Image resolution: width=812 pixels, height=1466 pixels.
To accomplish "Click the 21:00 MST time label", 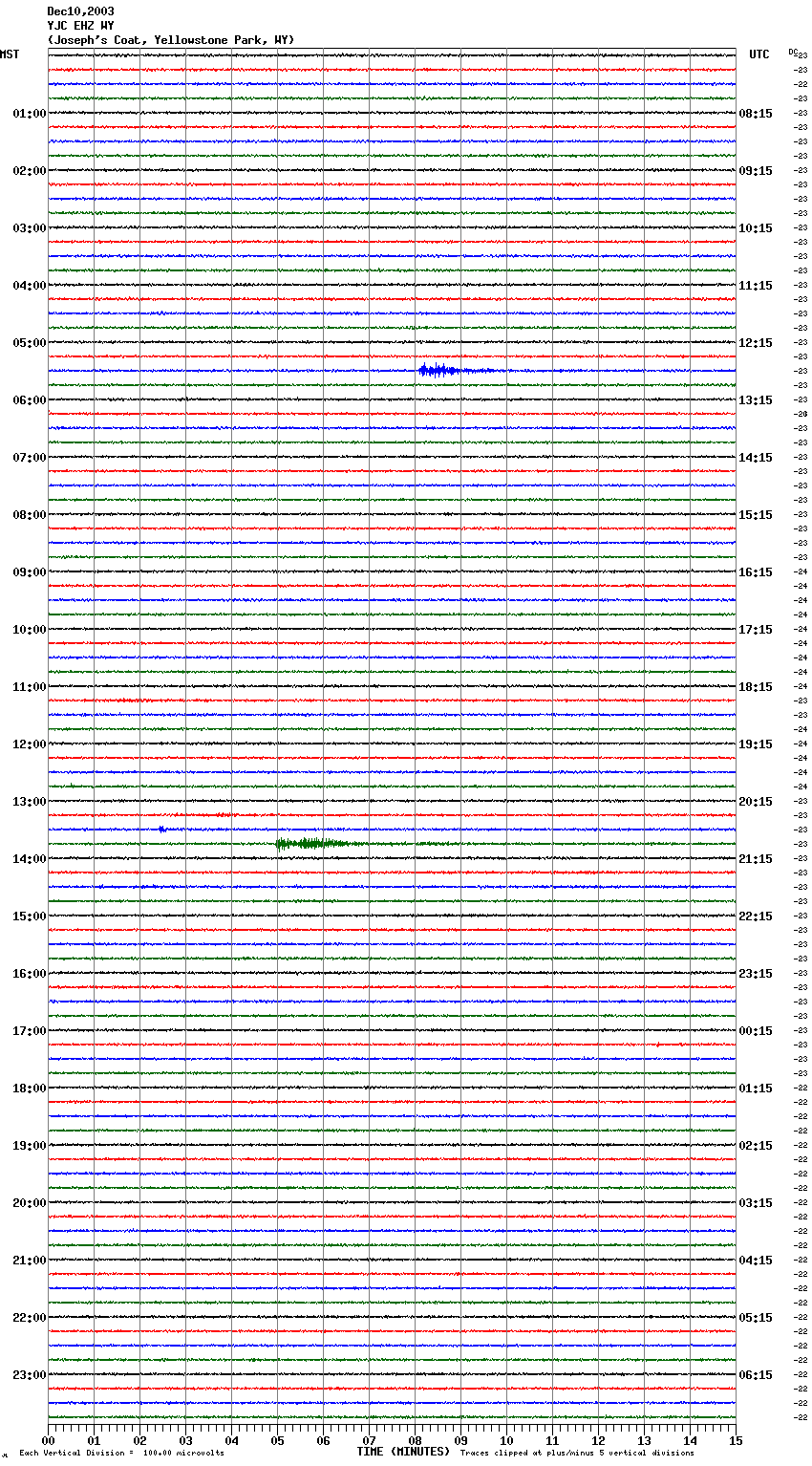I will point(30,1261).
